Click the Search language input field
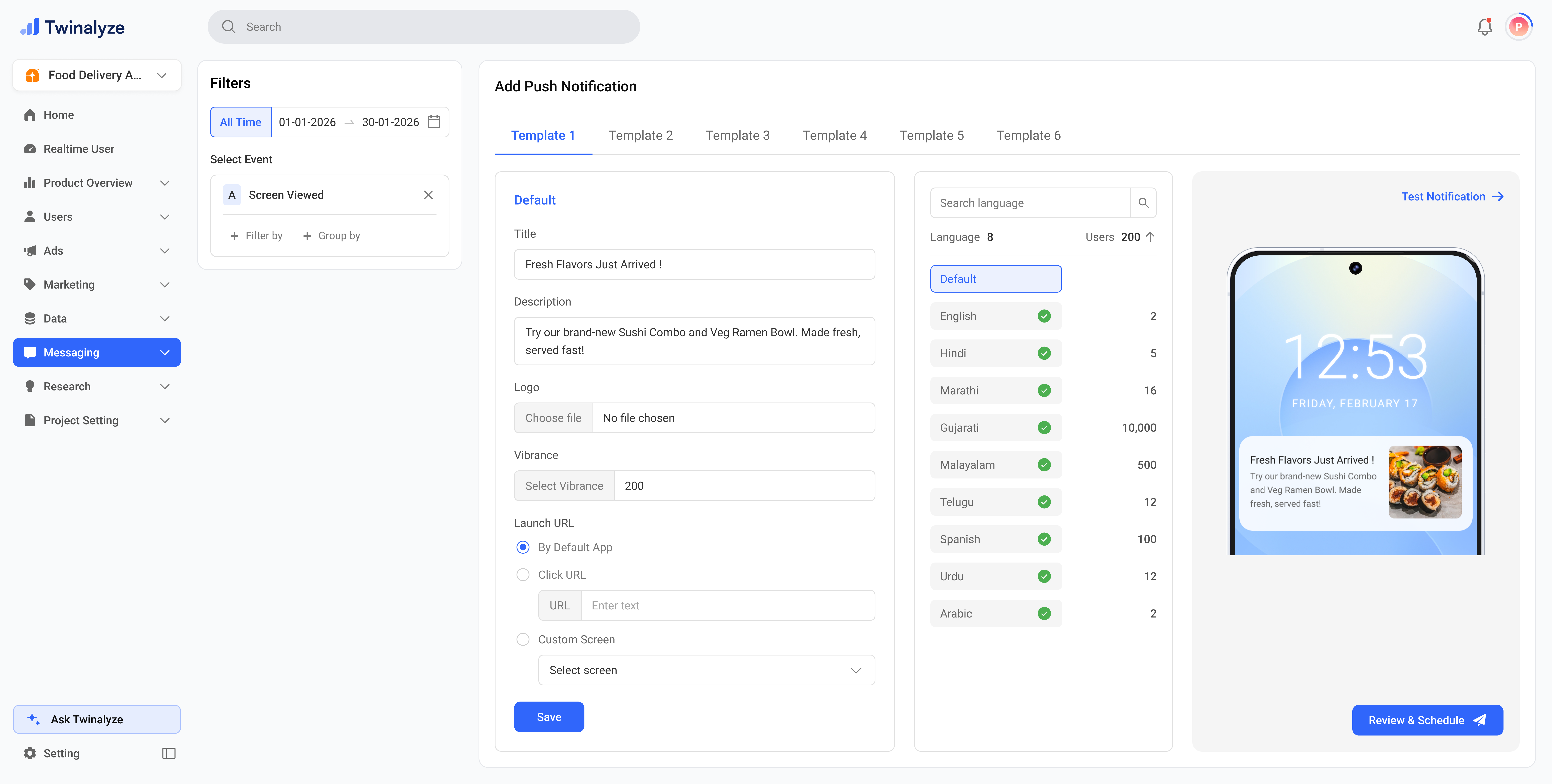The height and width of the screenshot is (784, 1552). click(x=1030, y=203)
